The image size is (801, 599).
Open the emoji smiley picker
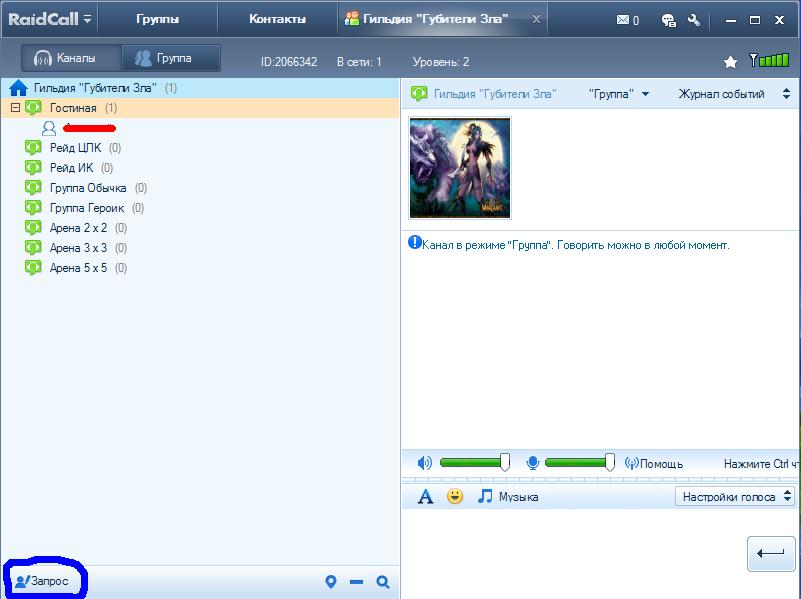coord(455,496)
